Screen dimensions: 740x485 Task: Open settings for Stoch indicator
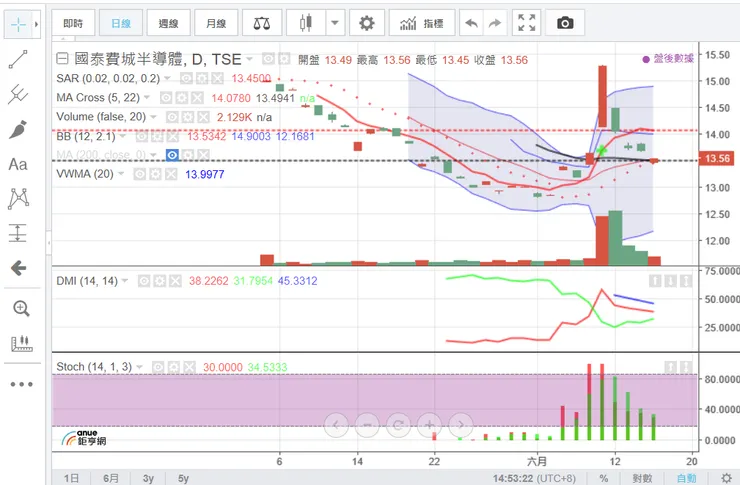(174, 367)
